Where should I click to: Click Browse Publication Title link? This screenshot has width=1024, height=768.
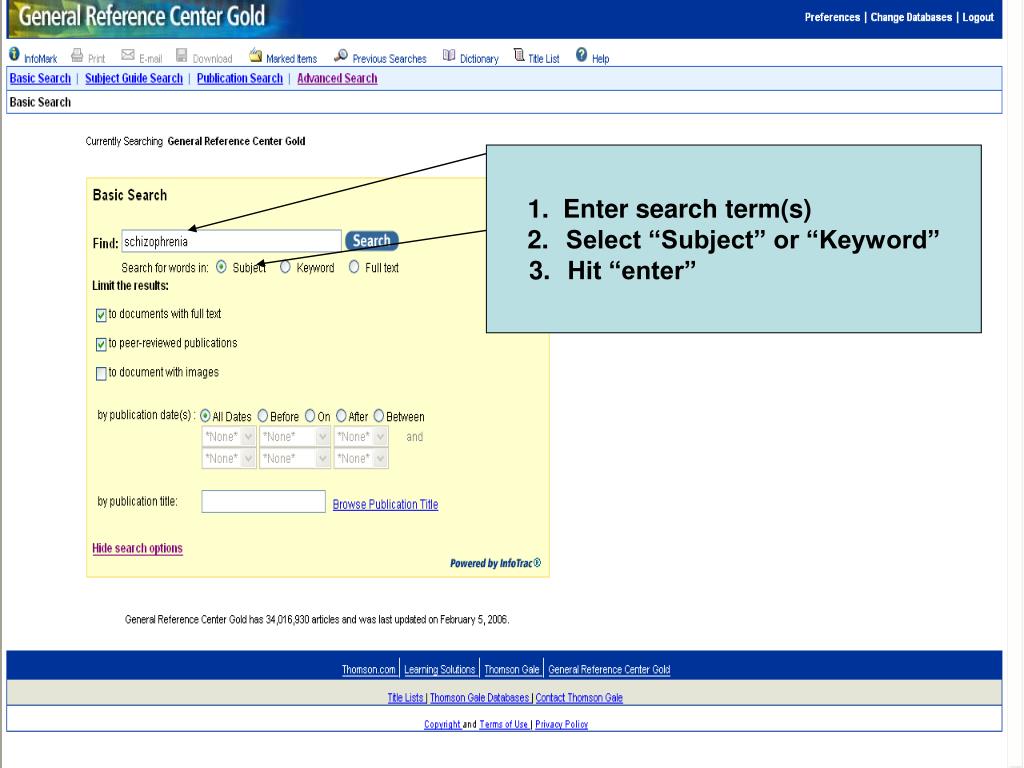pos(385,504)
